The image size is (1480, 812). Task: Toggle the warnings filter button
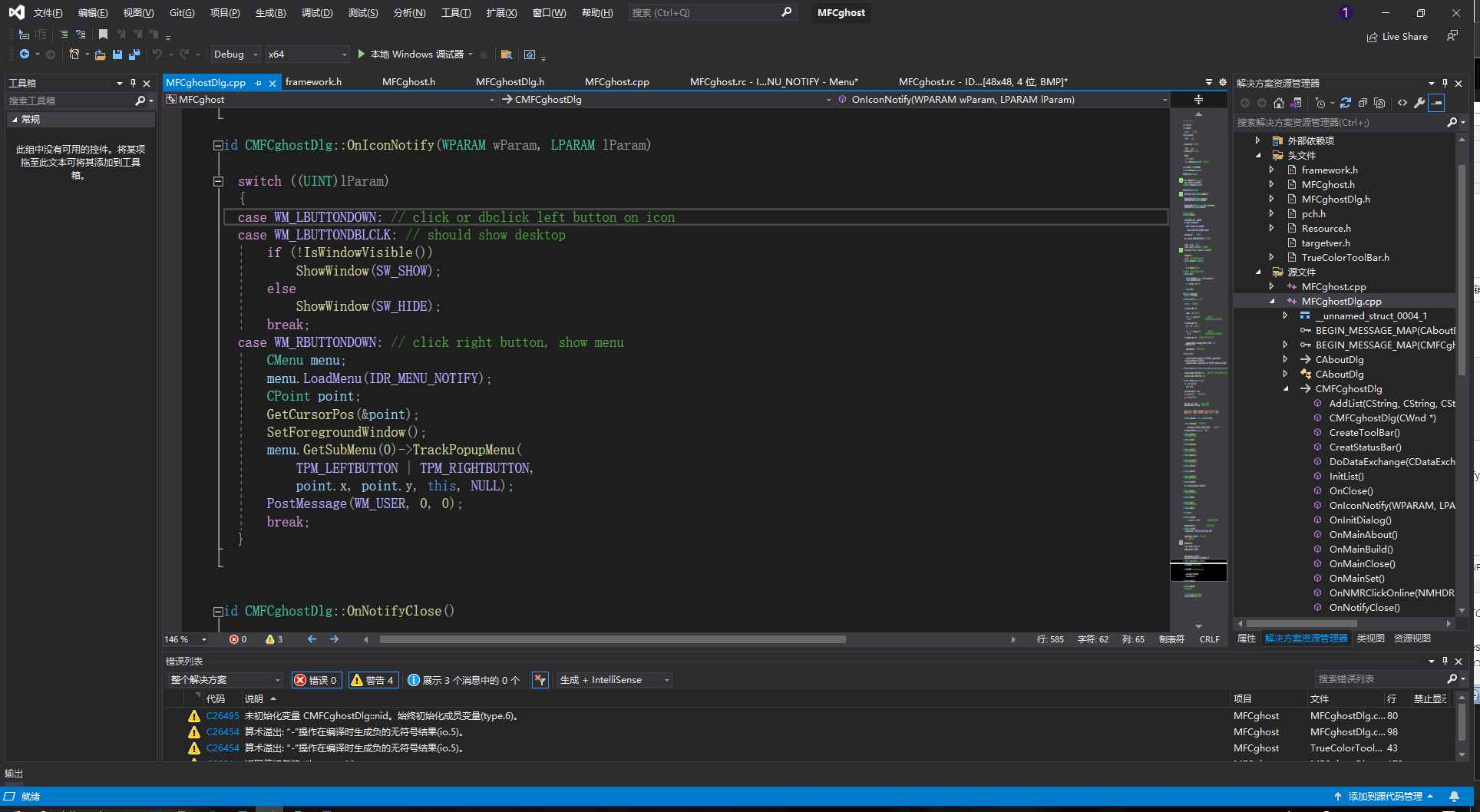(372, 680)
